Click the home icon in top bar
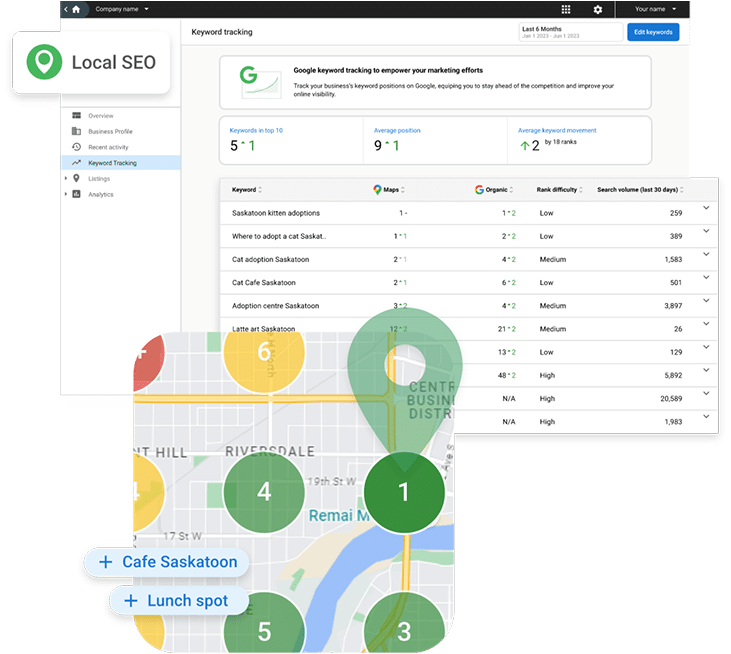731x654 pixels. (76, 9)
